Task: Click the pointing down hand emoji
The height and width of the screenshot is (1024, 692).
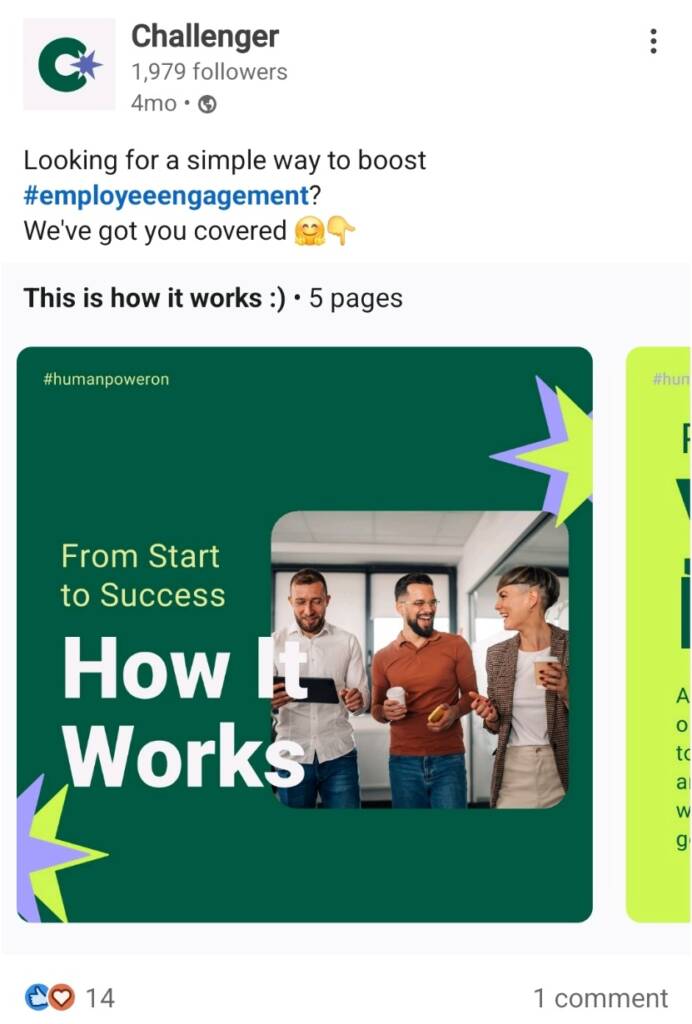Action: coord(341,231)
